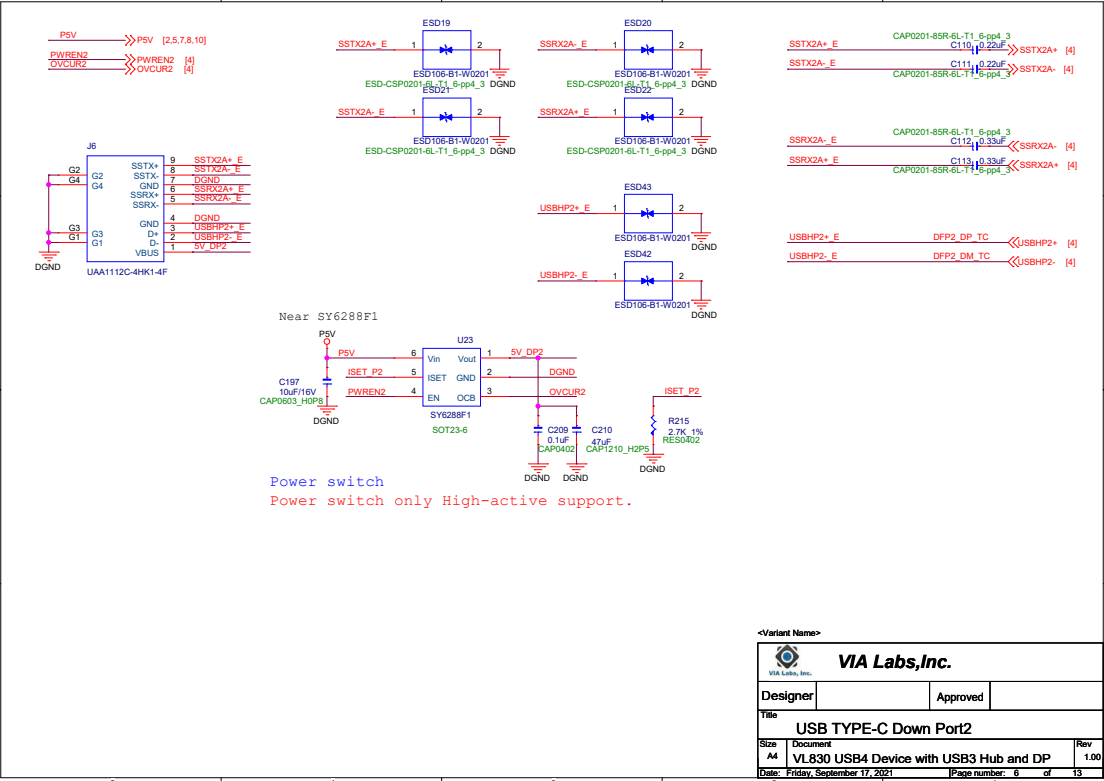Select resistor R215 symbol
1104x781 pixels.
653,425
